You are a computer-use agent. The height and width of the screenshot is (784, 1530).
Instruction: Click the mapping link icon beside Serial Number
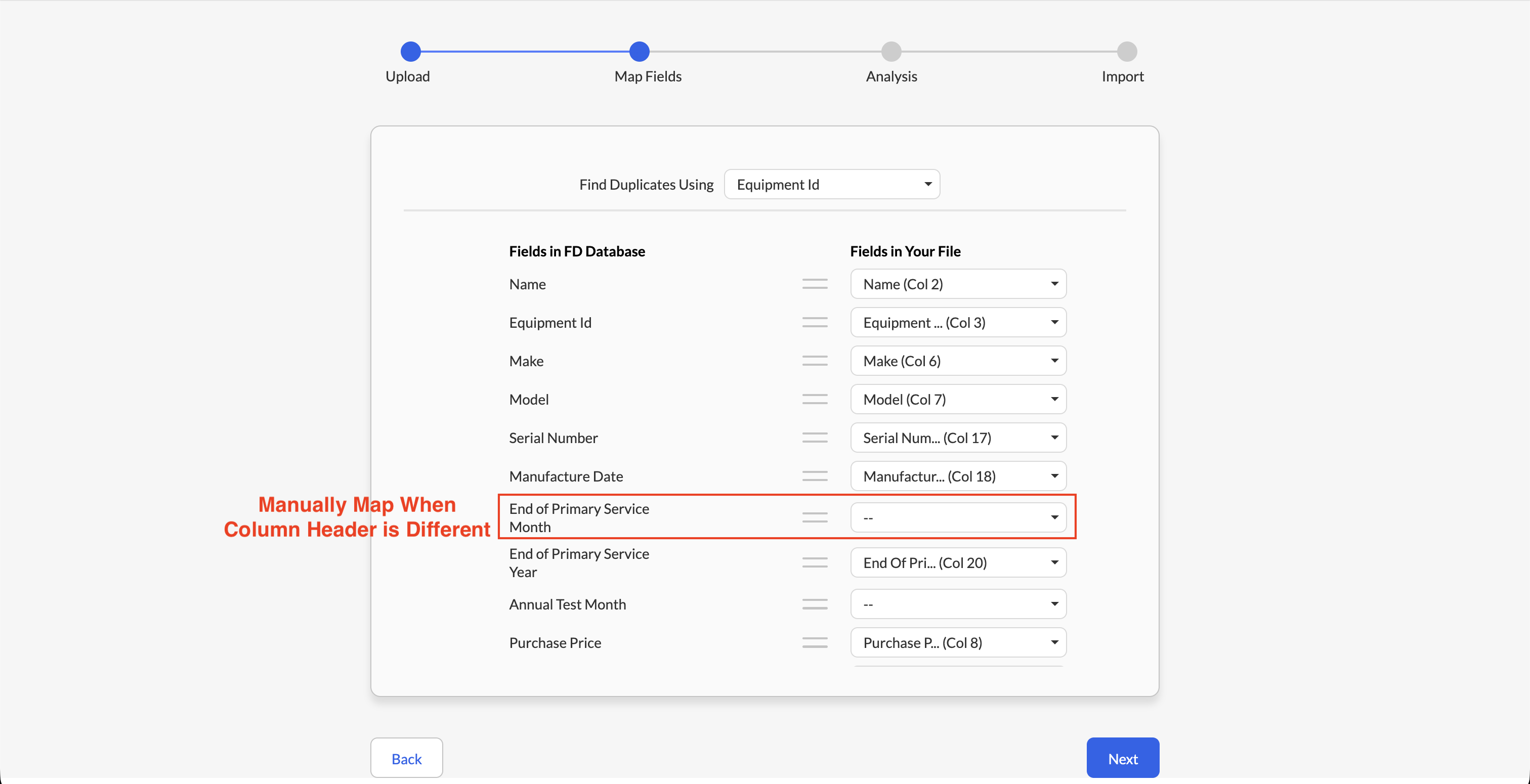[x=814, y=438]
